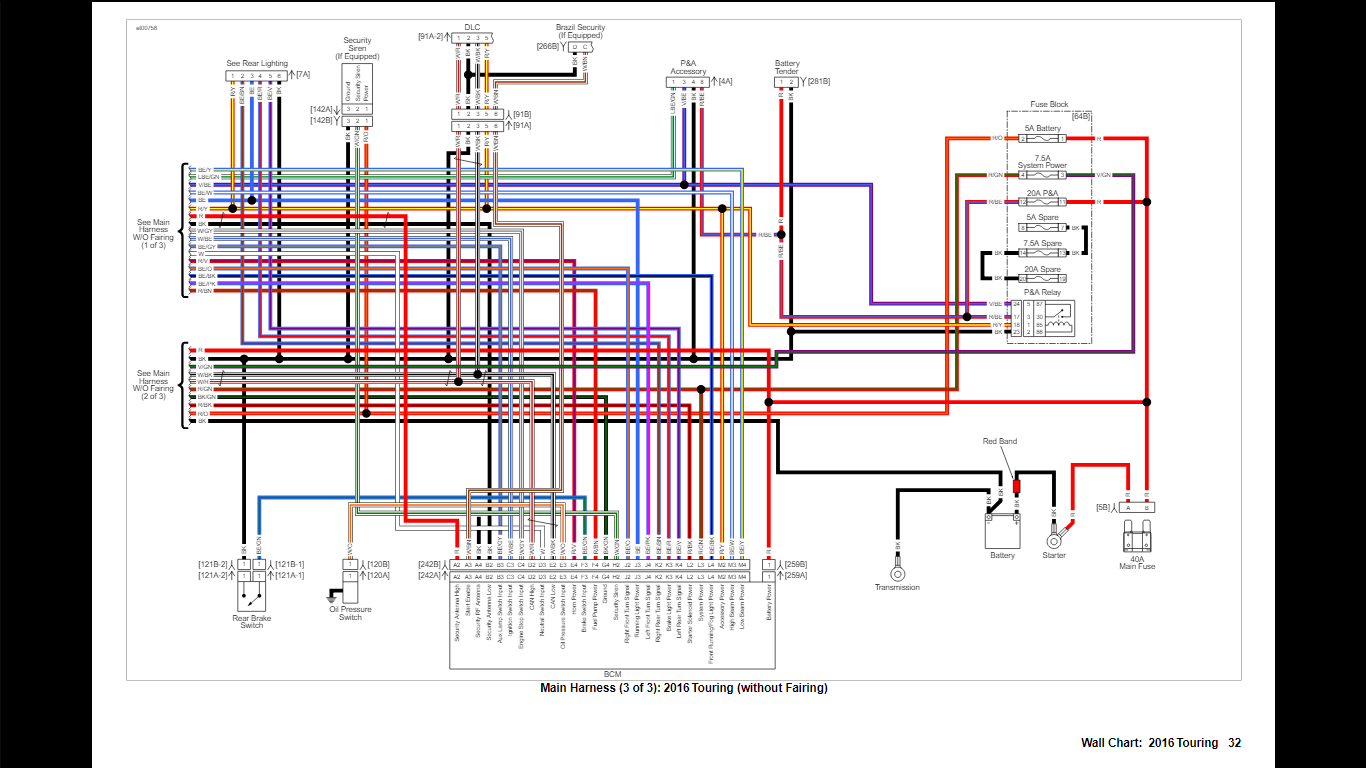Click the Transmission ground ring terminal
The width and height of the screenshot is (1366, 768).
coord(897,572)
